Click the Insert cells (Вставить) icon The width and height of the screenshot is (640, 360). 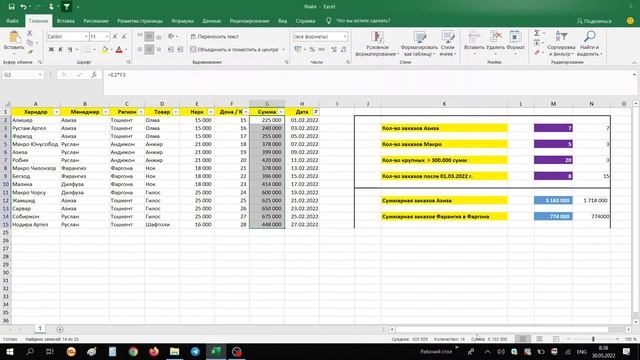click(x=474, y=36)
